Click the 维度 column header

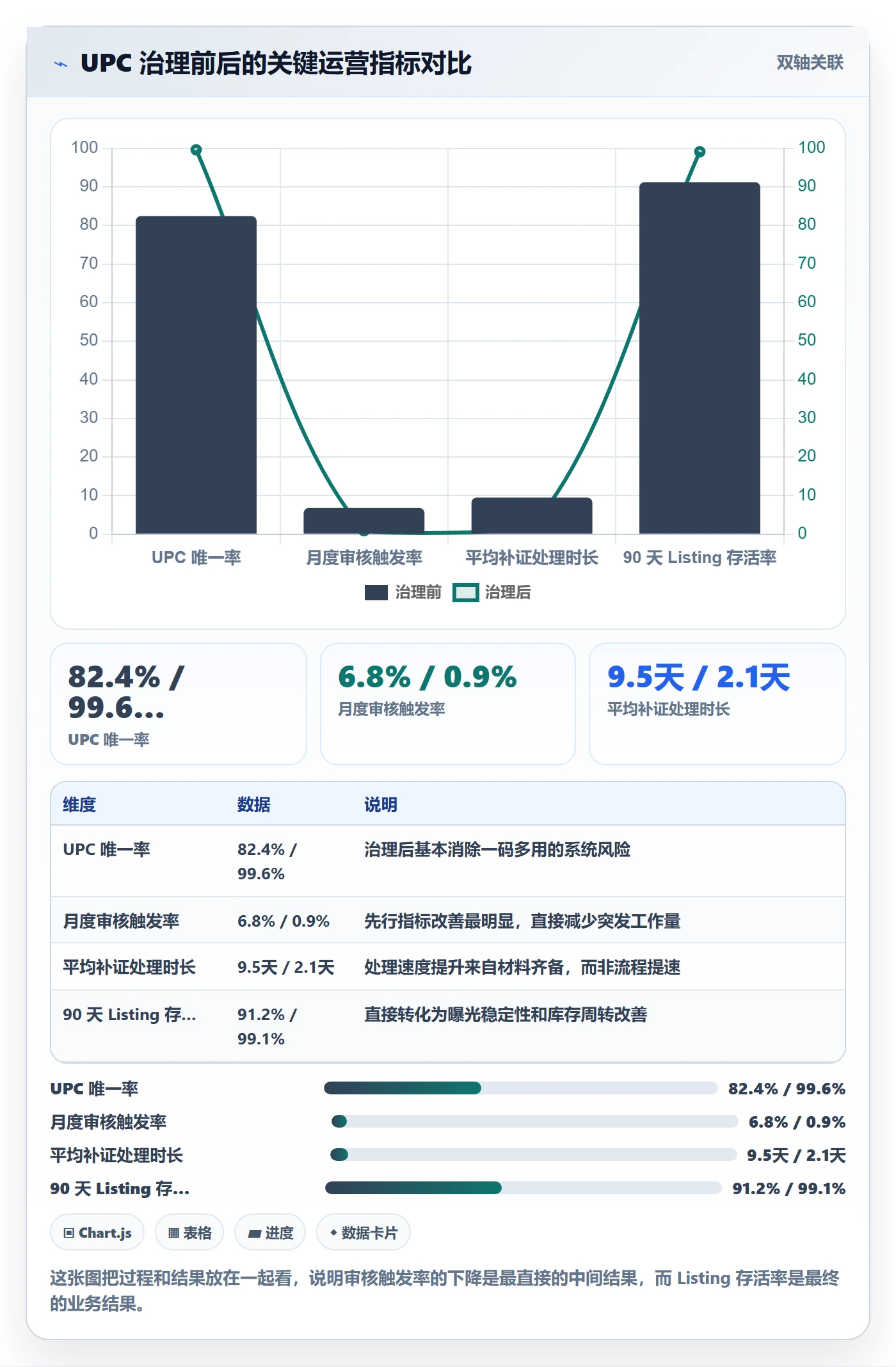[x=79, y=804]
